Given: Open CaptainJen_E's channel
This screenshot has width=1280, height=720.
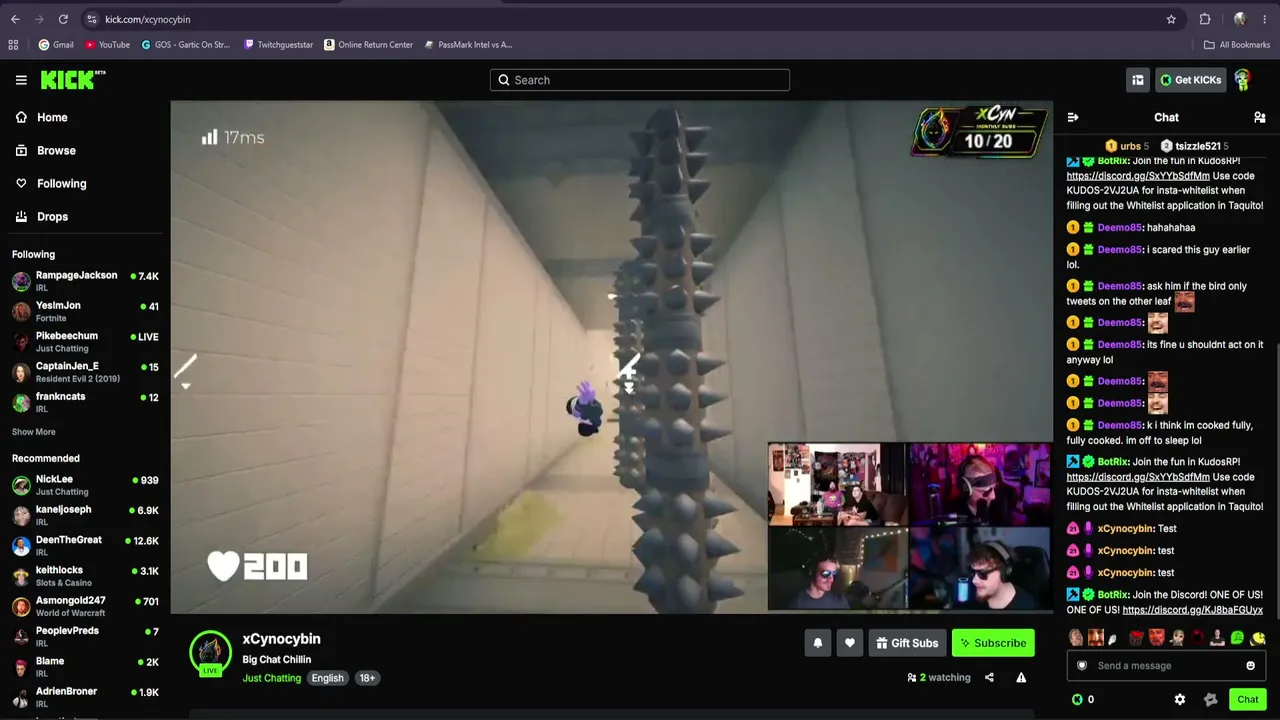Looking at the screenshot, I should click(85, 372).
